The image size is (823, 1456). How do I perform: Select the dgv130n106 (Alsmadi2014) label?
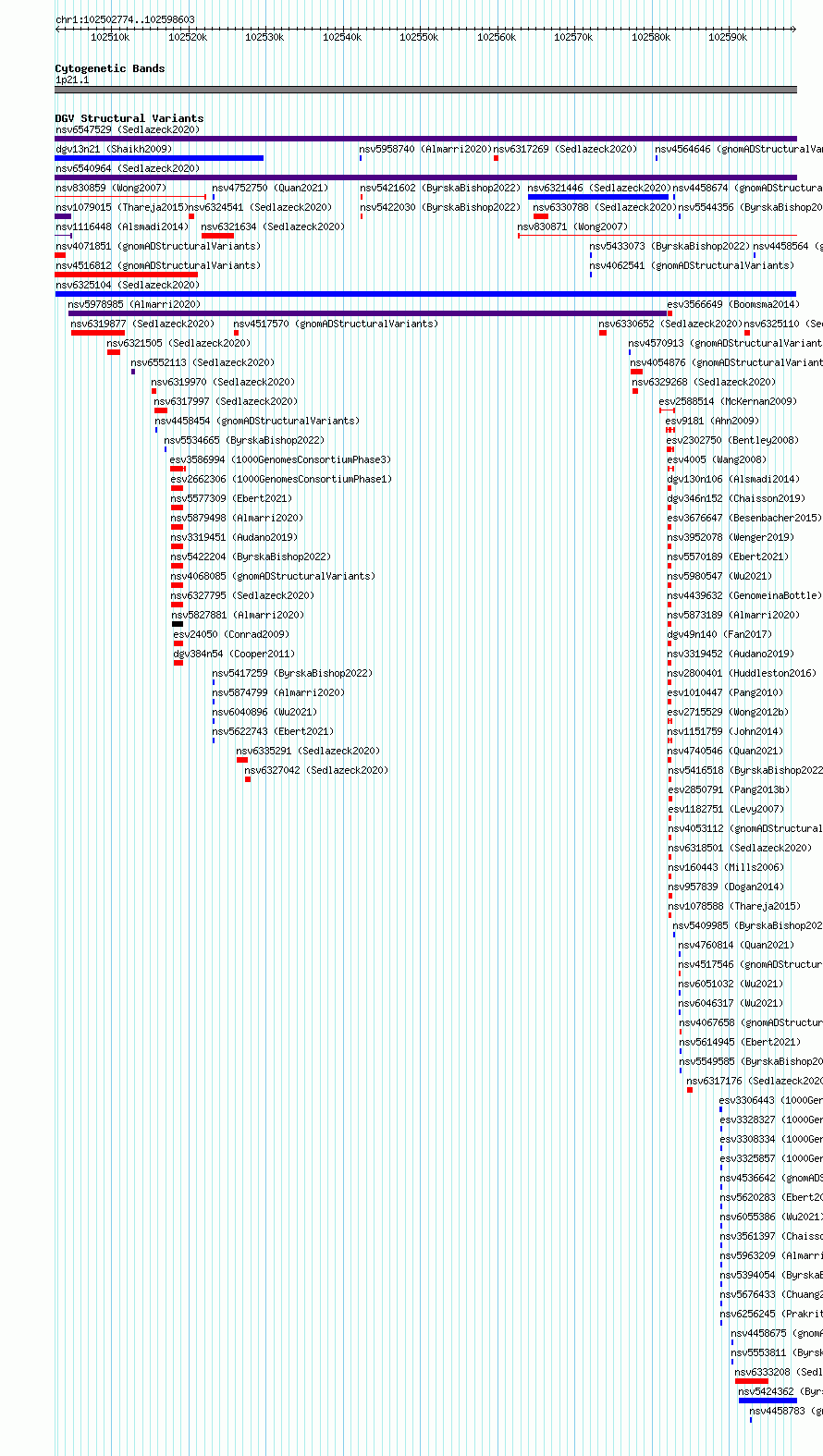coord(734,479)
